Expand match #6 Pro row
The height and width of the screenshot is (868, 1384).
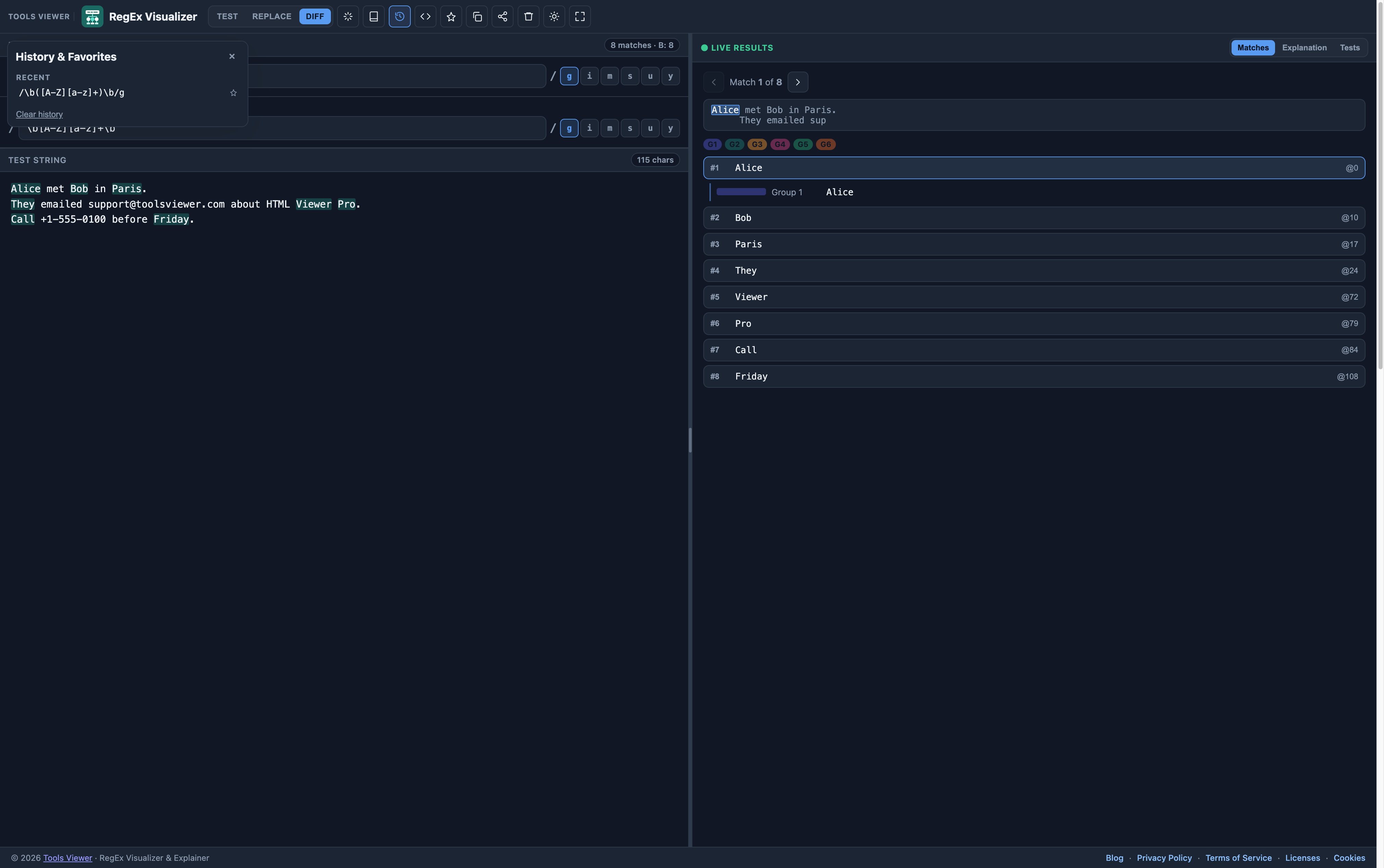[1034, 323]
